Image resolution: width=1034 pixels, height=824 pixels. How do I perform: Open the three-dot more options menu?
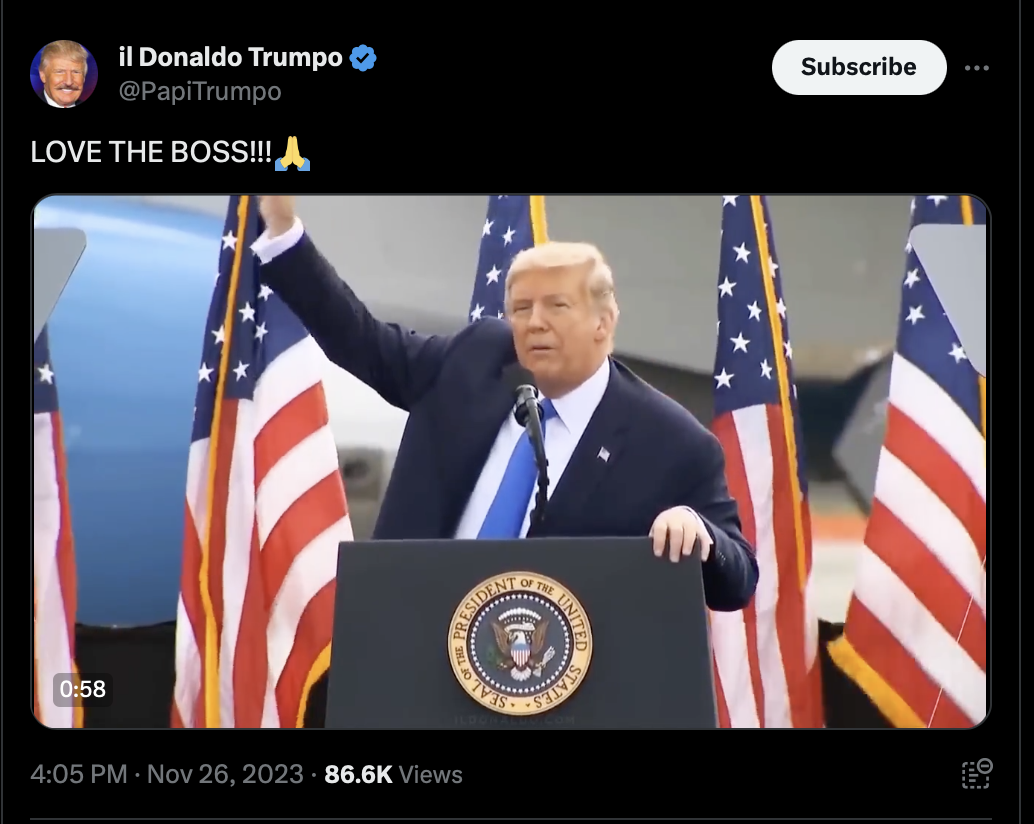pos(976,68)
